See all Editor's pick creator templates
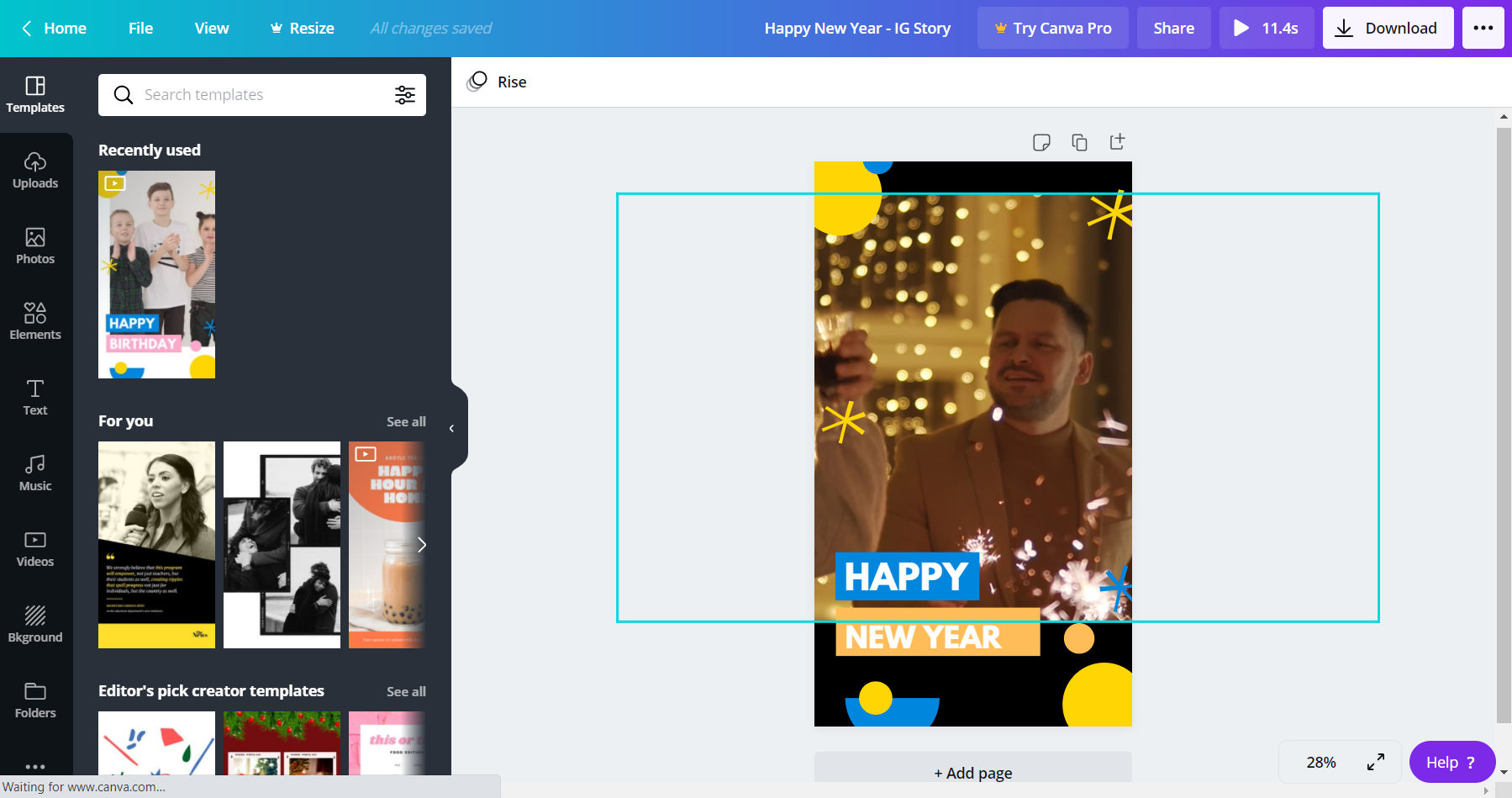This screenshot has height=798, width=1512. [406, 691]
